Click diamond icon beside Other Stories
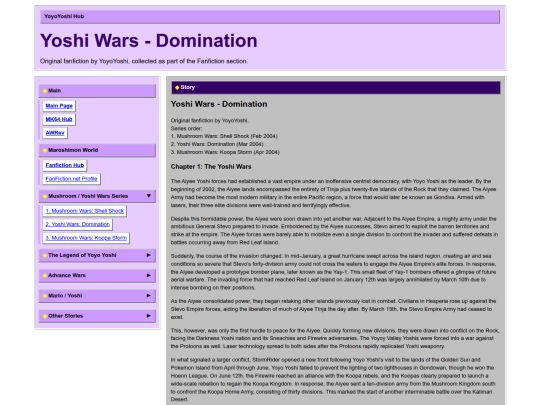The height and width of the screenshot is (405, 540). [44, 316]
